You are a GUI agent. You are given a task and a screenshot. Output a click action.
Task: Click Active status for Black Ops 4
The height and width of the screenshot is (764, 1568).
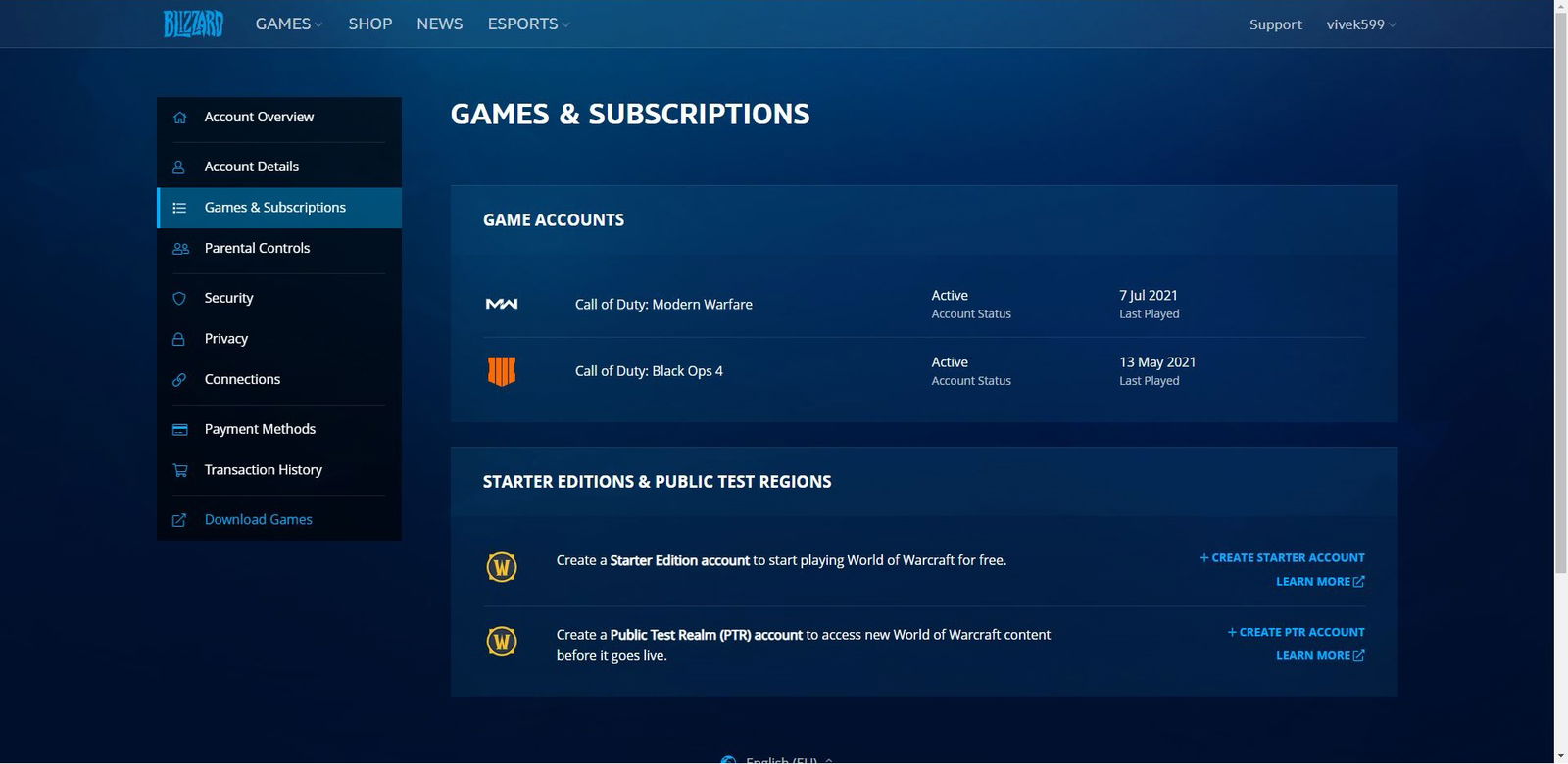950,362
